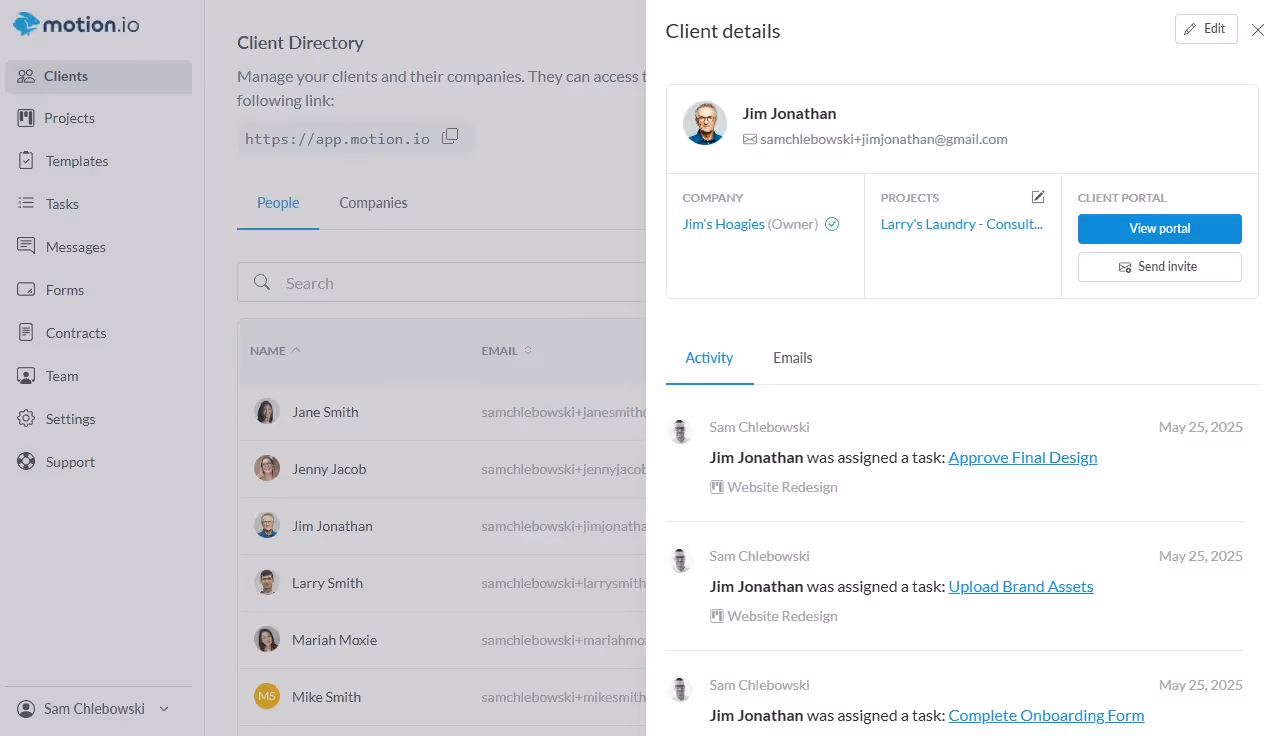Switch to the Companies tab
The height and width of the screenshot is (736, 1274).
[x=373, y=203]
